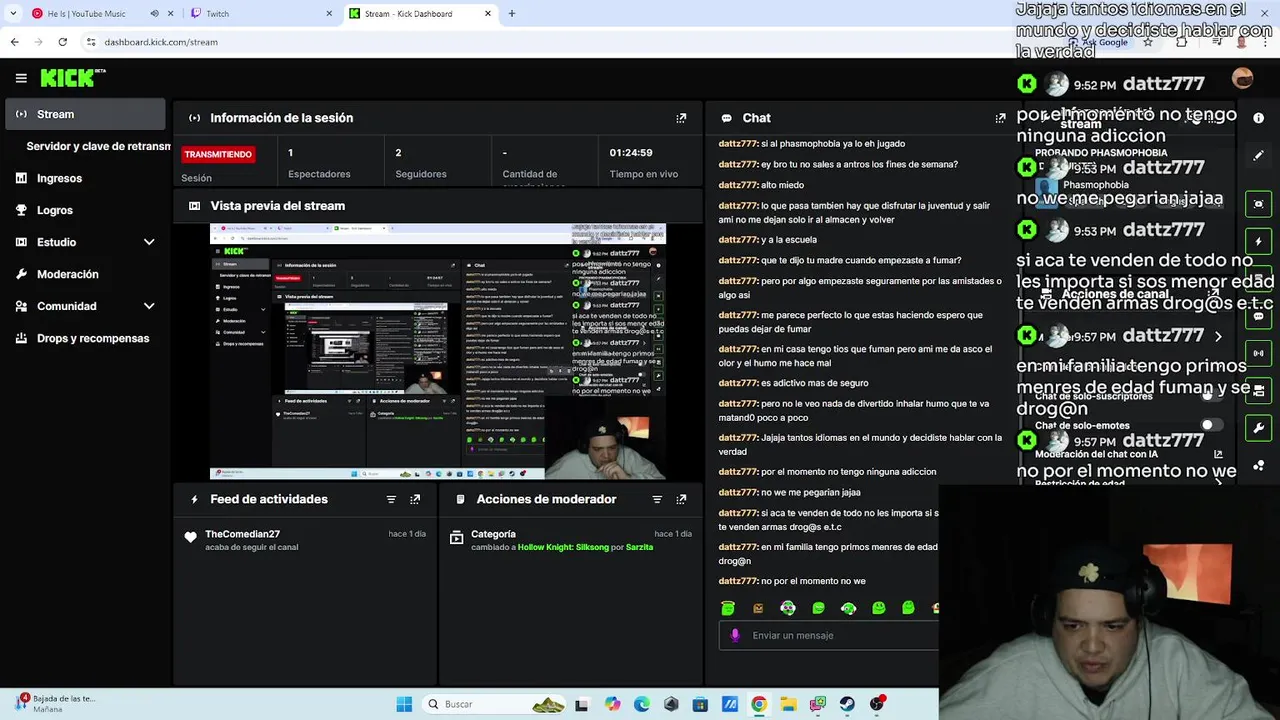Expand the Estudio sidebar section

click(x=149, y=242)
